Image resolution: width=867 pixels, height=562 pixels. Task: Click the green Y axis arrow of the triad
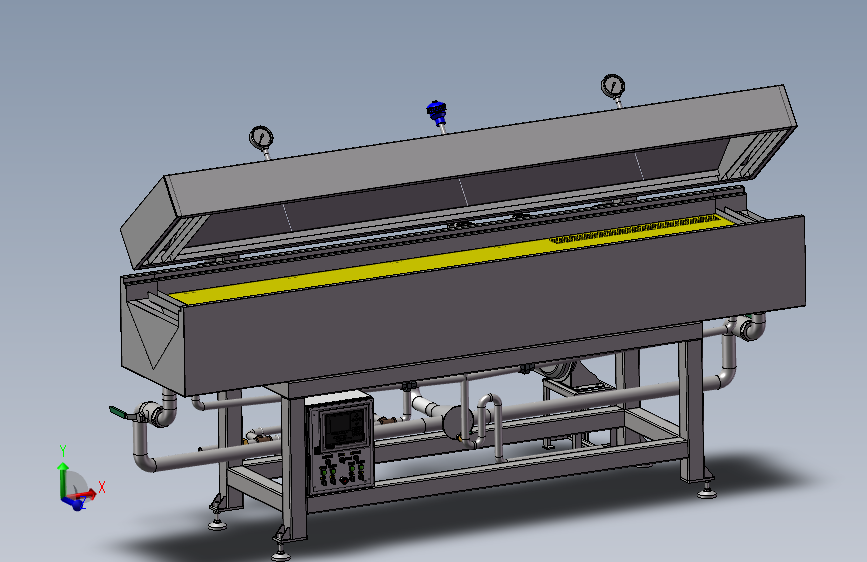pyautogui.click(x=62, y=477)
